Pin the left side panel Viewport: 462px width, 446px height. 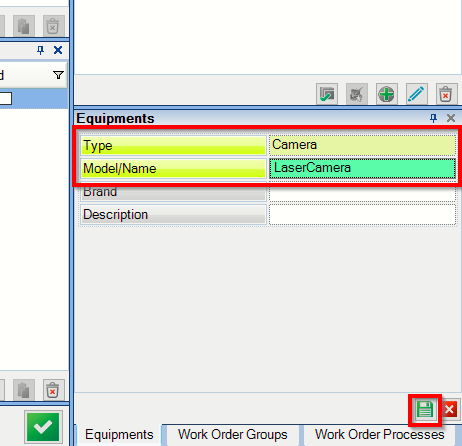(40, 50)
